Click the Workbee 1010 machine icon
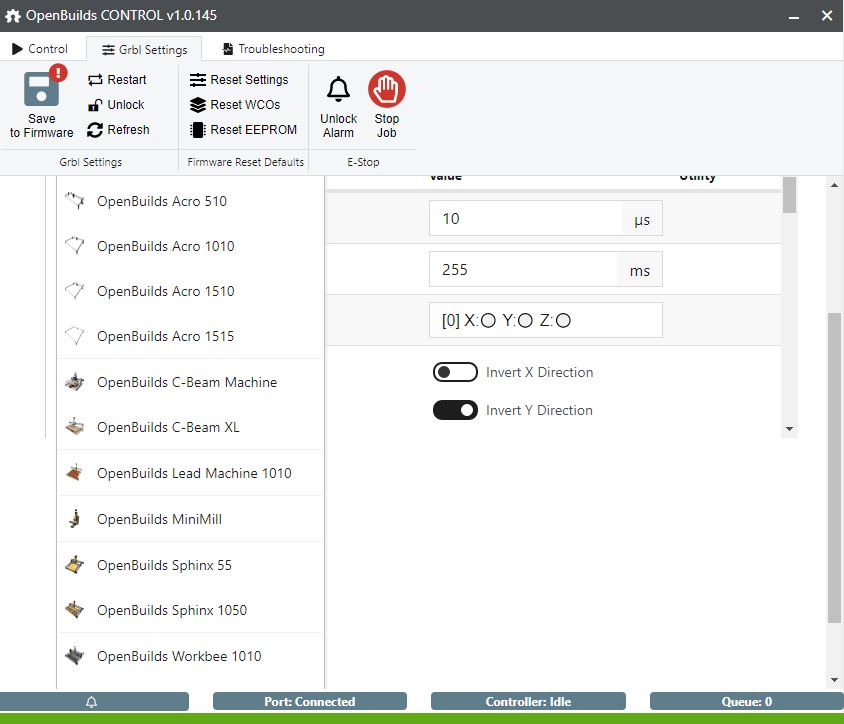This screenshot has height=724, width=844. tap(75, 656)
